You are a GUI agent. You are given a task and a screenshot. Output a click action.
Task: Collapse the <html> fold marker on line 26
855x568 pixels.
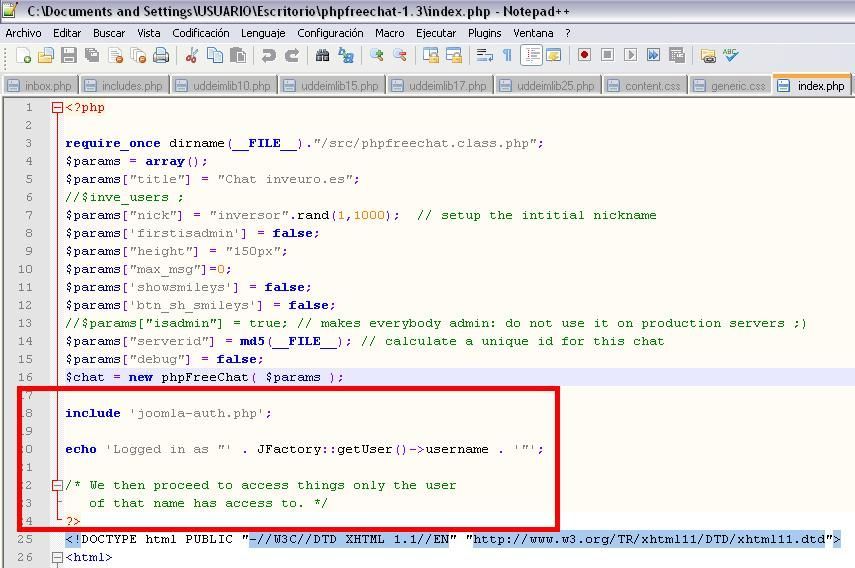click(x=57, y=557)
